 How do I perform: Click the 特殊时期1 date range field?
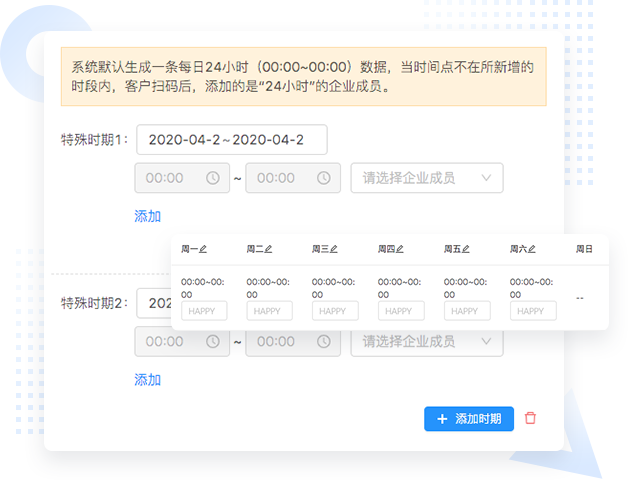point(231,139)
